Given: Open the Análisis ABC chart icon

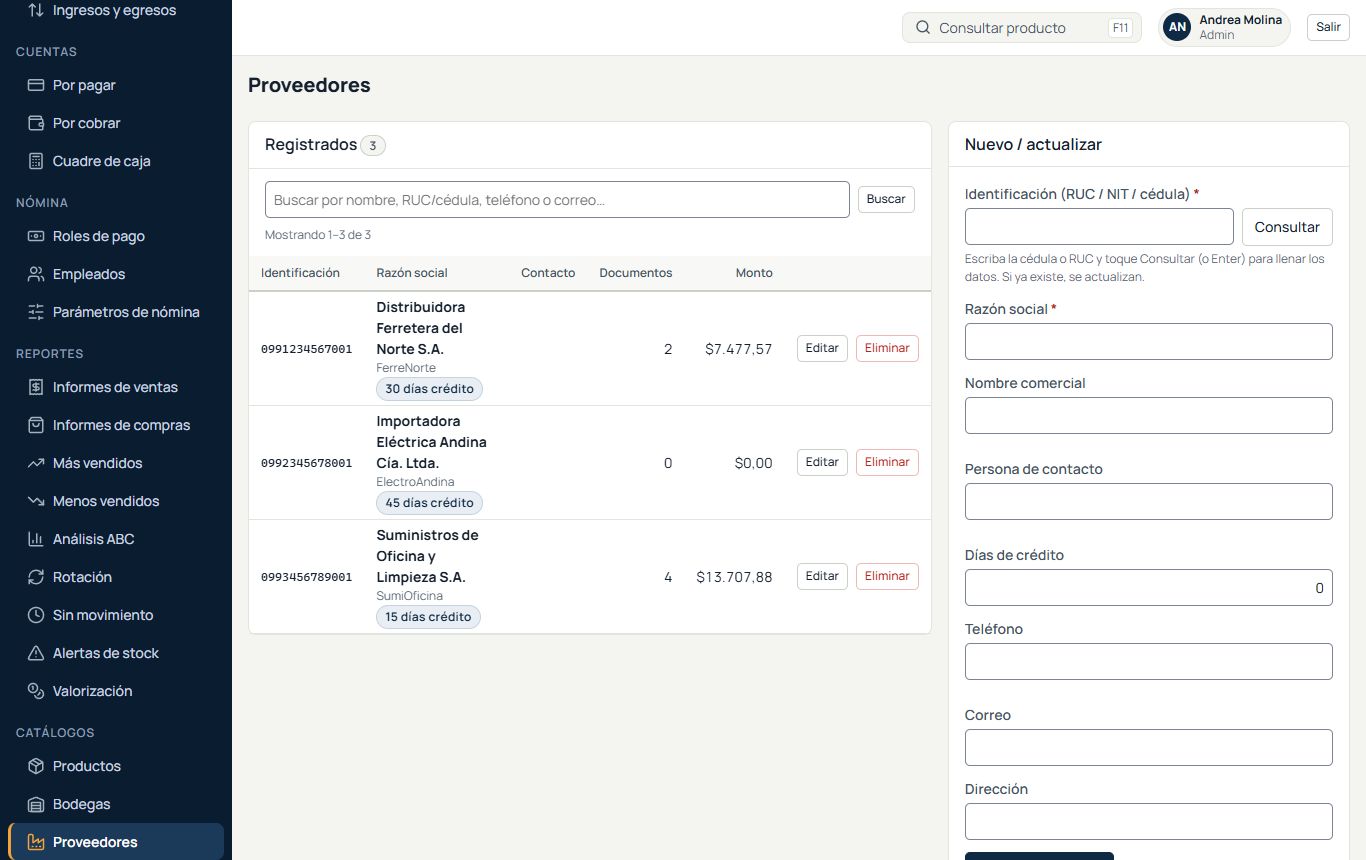Looking at the screenshot, I should 36,539.
